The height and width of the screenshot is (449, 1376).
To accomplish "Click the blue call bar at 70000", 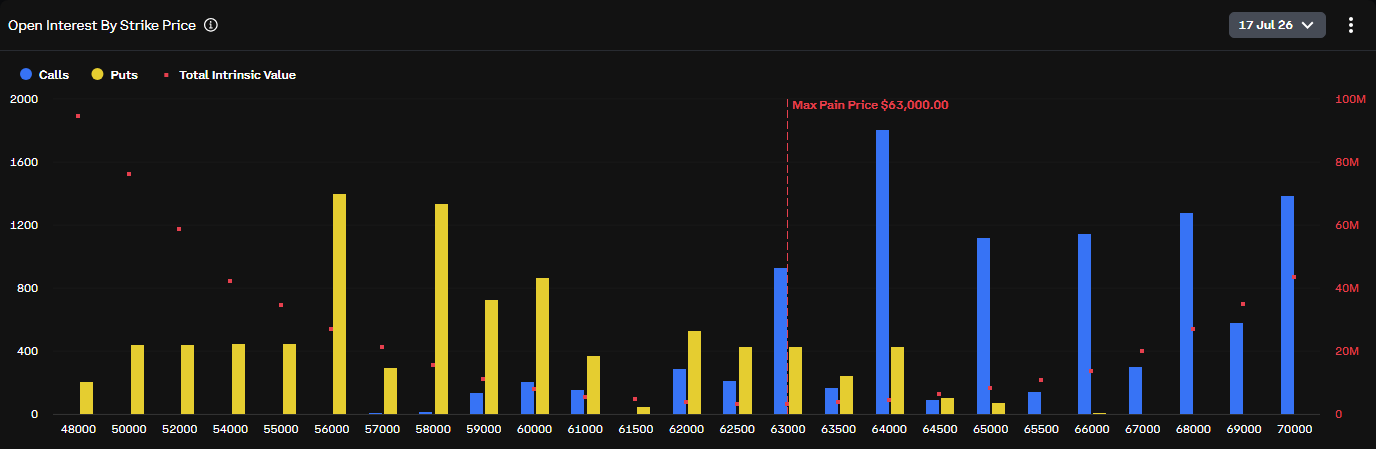I will coord(1287,305).
